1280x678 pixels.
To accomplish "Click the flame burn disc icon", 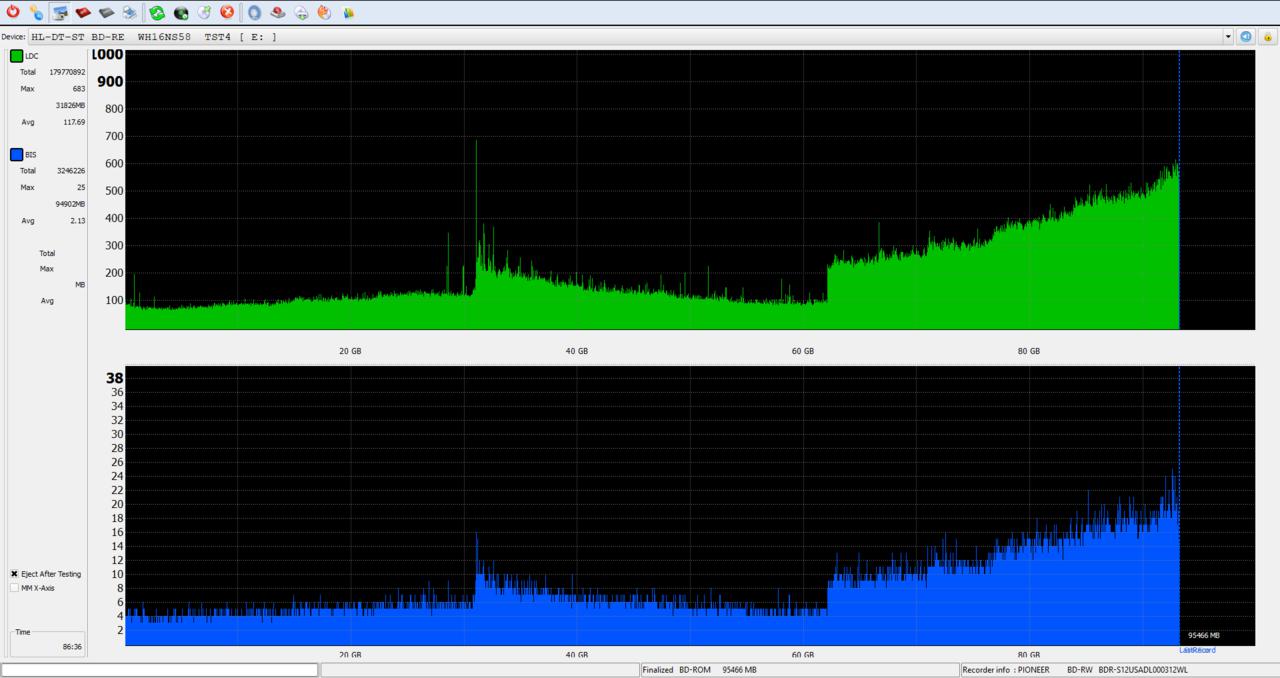I will tap(324, 12).
